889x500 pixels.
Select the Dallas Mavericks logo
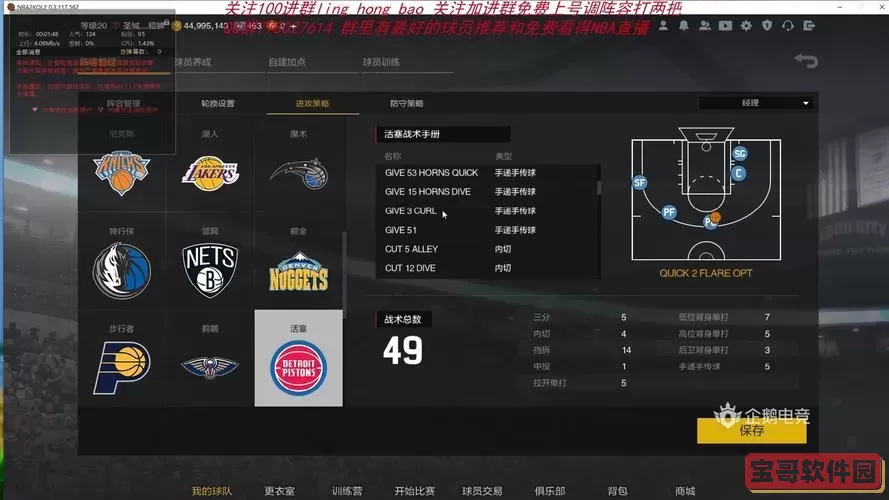(121, 270)
